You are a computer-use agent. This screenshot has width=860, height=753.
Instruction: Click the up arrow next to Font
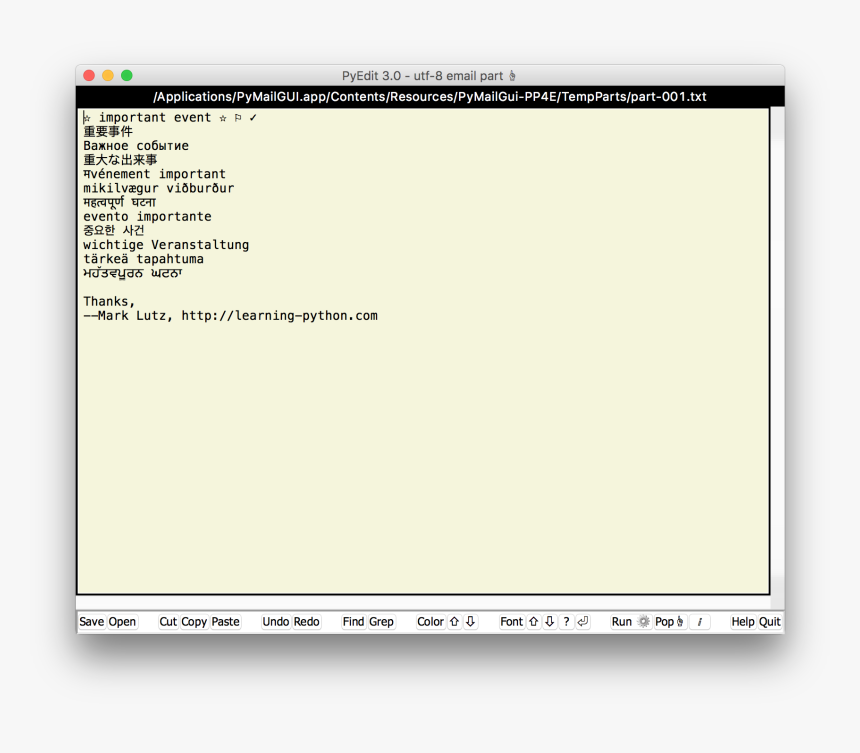click(x=534, y=621)
